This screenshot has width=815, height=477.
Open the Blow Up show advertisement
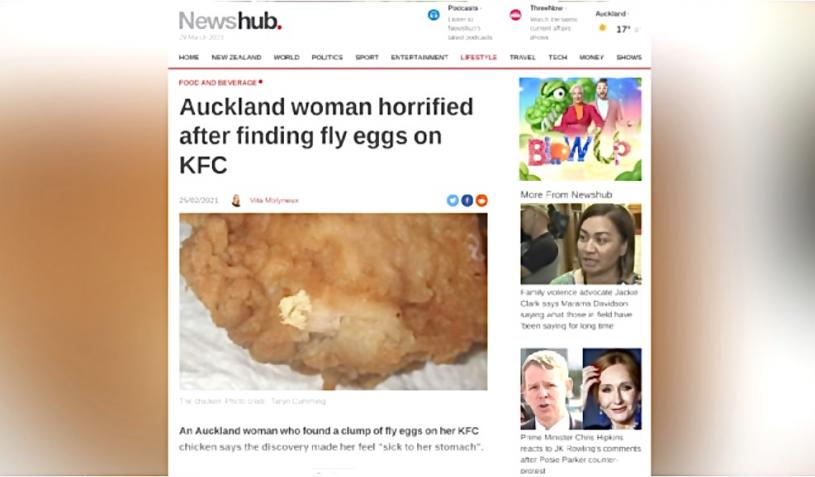580,129
